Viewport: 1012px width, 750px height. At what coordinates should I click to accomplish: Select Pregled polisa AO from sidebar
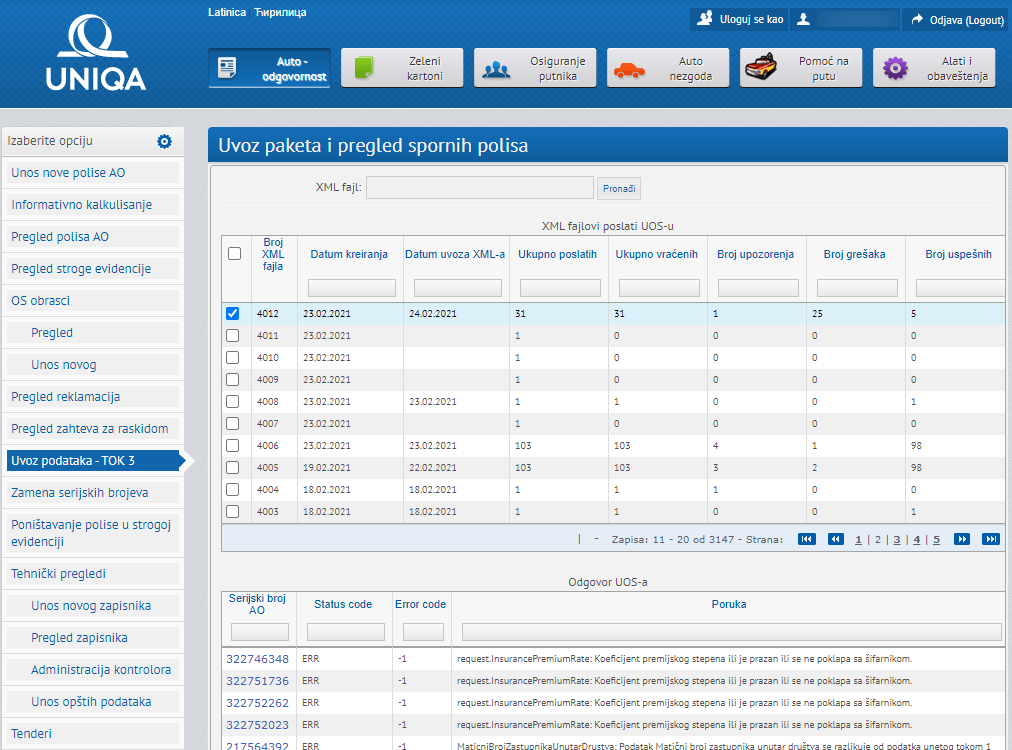60,237
